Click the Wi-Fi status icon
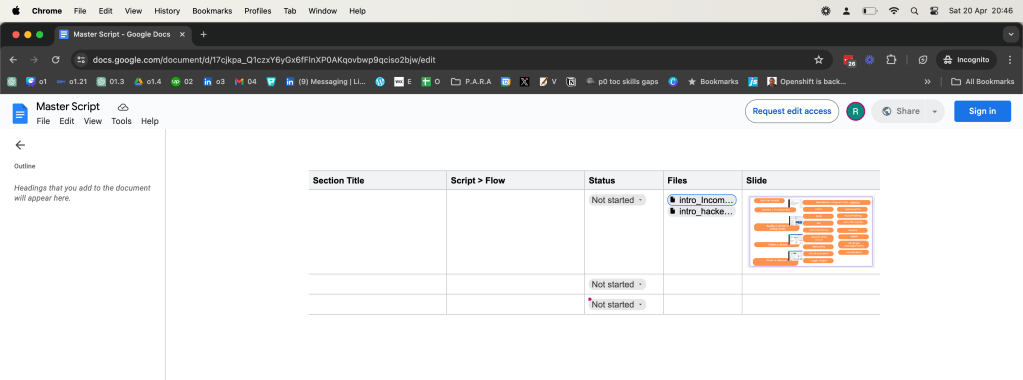Screen dimensions: 1023x380 [x=894, y=11]
